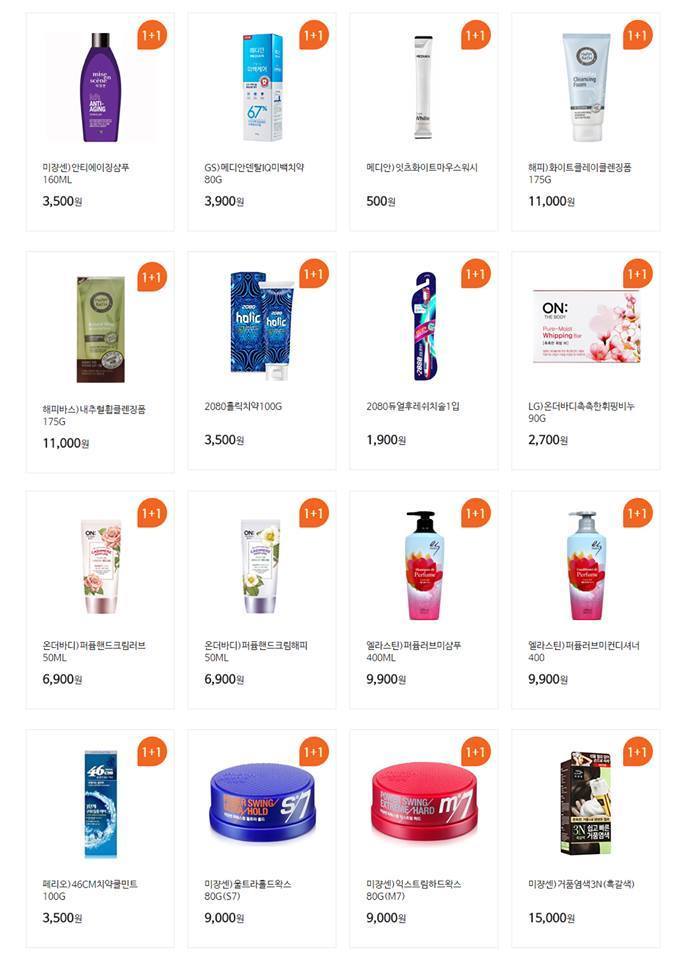The width and height of the screenshot is (686, 960).
Task: Open the green Happy Bath cleansing foam image
Action: point(100,329)
